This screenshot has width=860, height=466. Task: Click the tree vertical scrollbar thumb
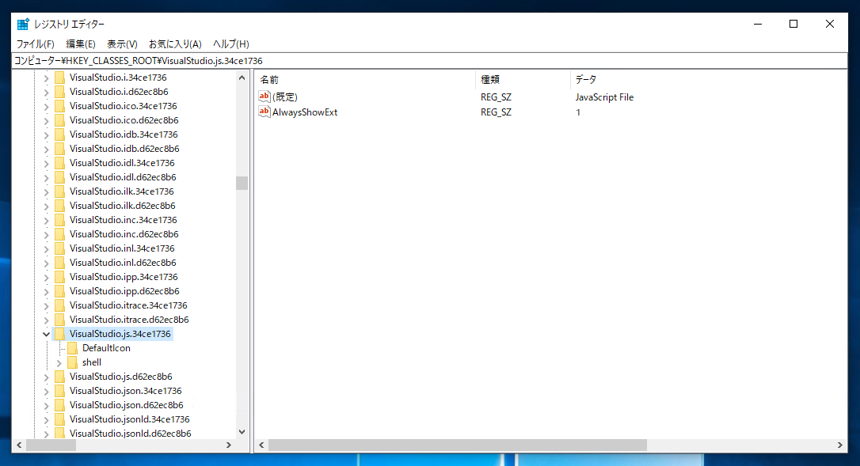(x=242, y=183)
